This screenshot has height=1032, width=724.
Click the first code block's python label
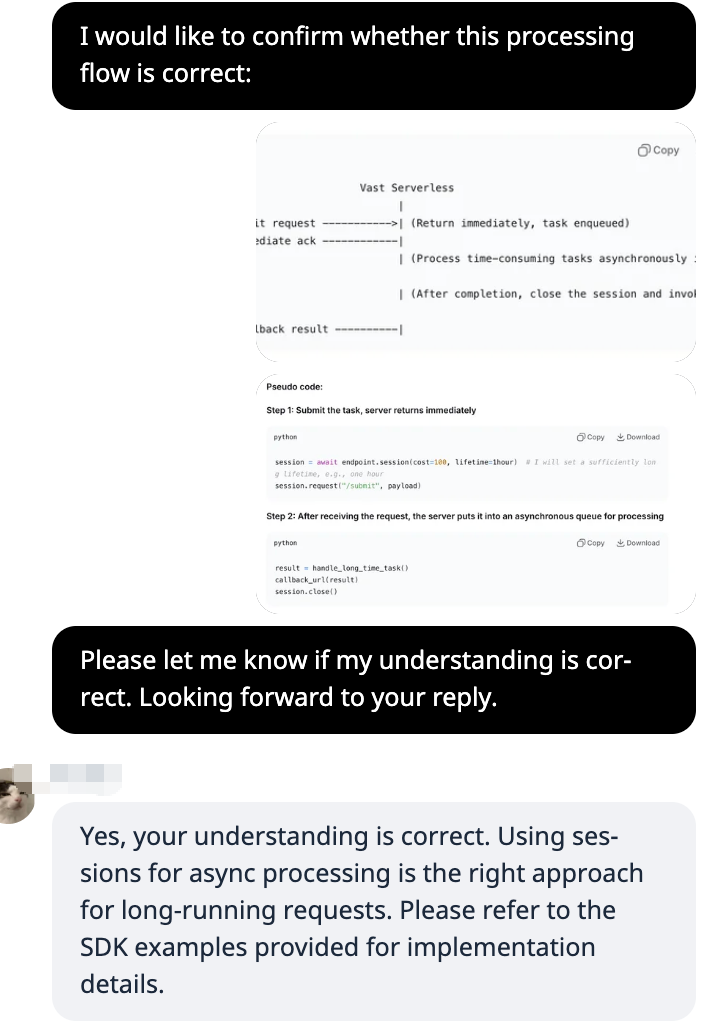pyautogui.click(x=285, y=437)
